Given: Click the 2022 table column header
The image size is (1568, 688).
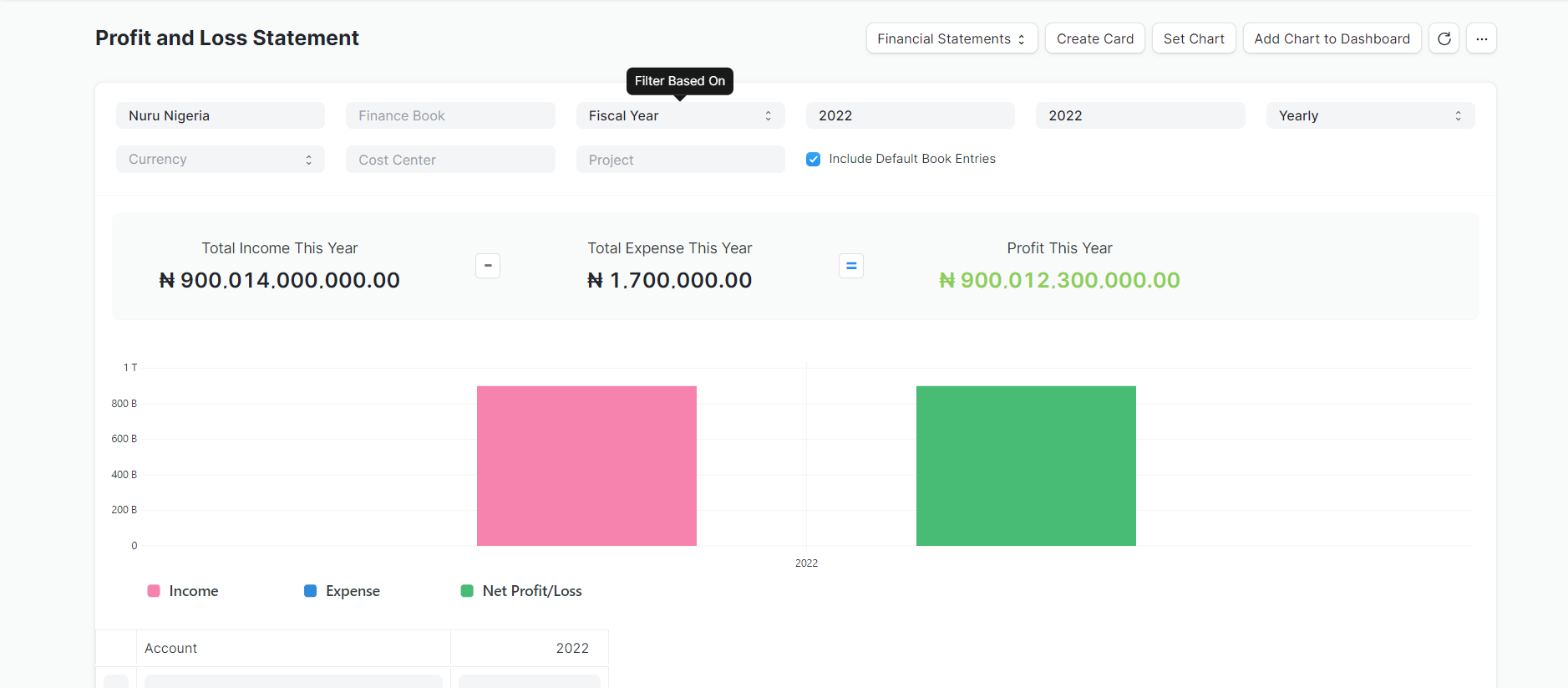Looking at the screenshot, I should coord(530,648).
